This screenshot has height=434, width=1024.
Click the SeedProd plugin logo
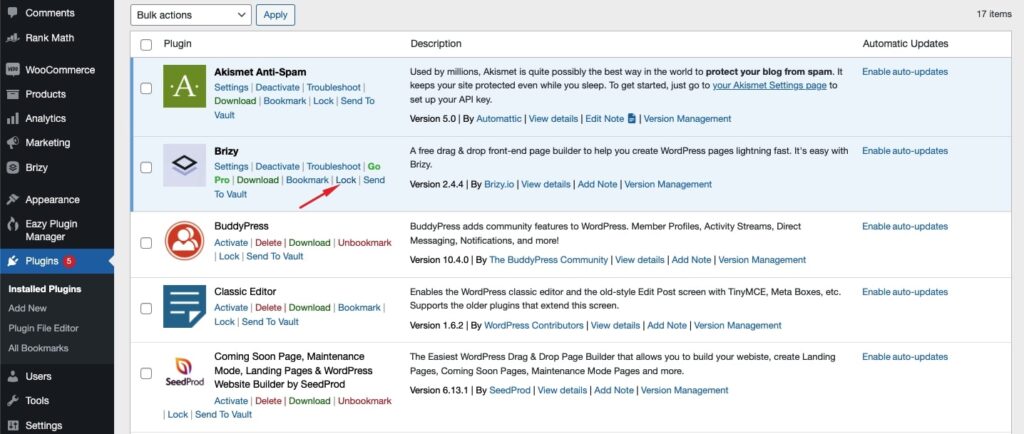click(x=185, y=372)
